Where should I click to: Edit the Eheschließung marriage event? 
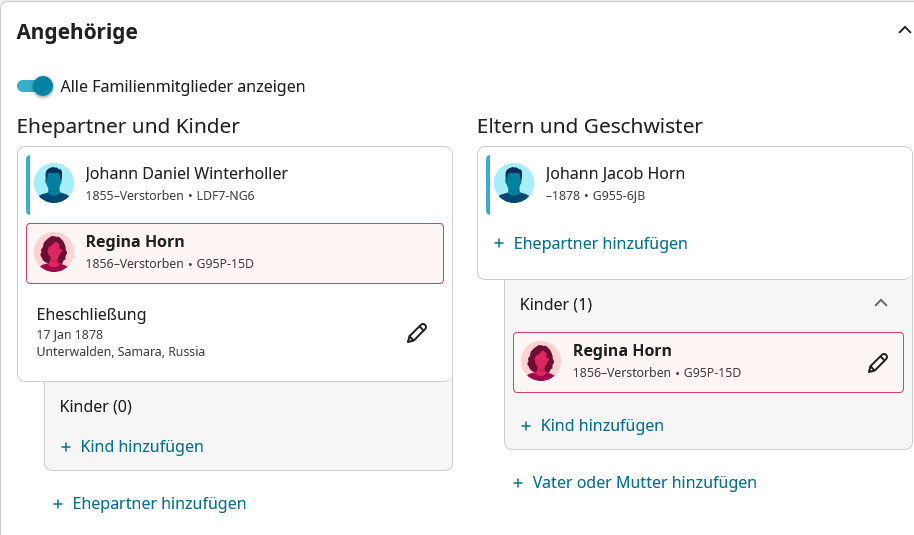tap(417, 333)
